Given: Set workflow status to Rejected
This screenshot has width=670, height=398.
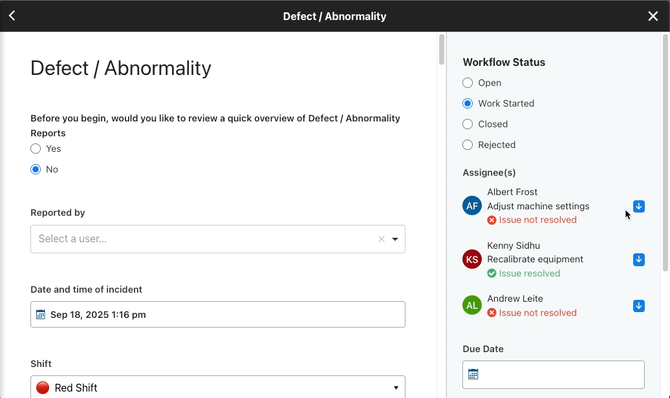Looking at the screenshot, I should tap(467, 144).
